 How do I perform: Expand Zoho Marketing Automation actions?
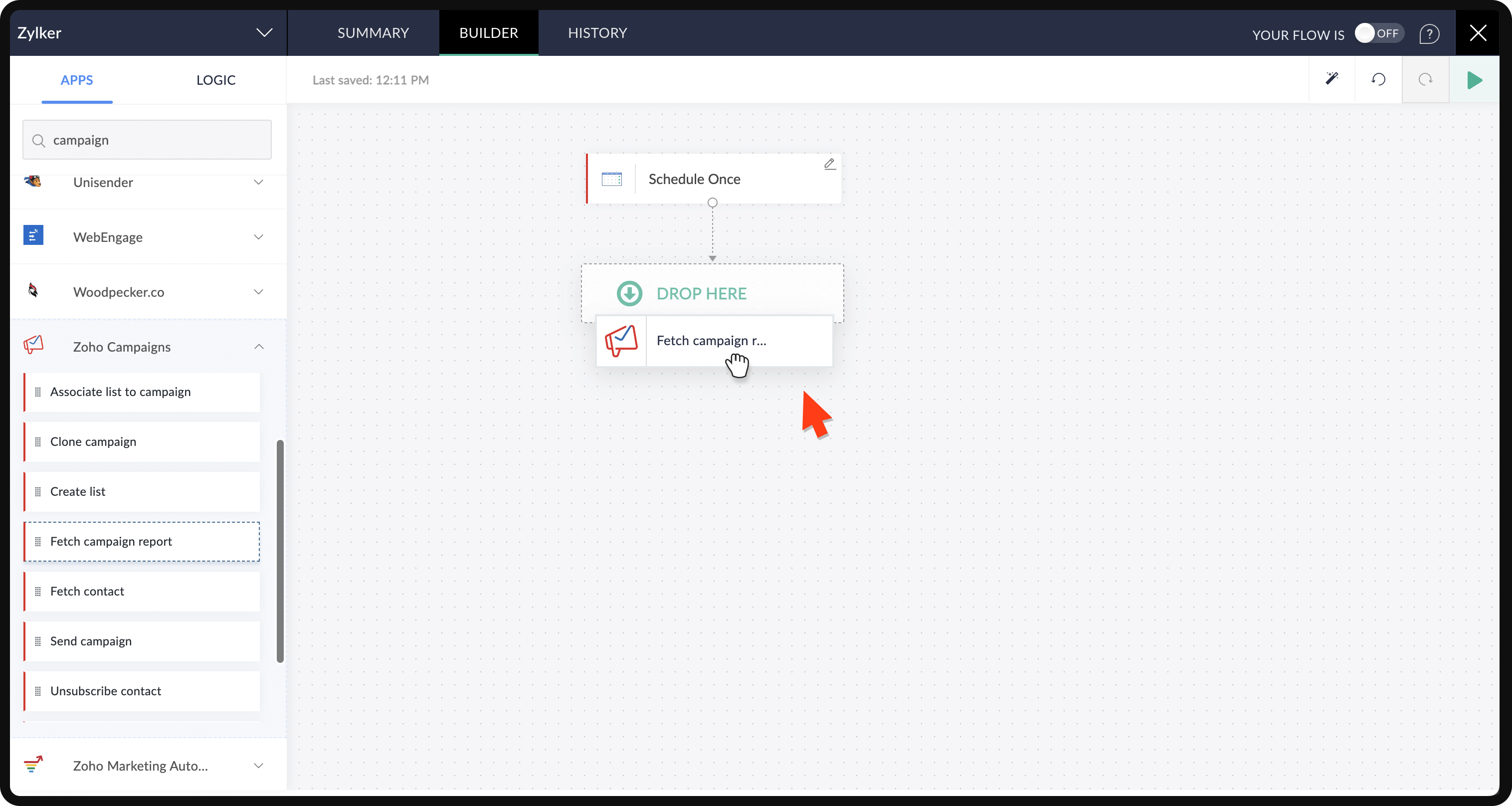[x=258, y=766]
